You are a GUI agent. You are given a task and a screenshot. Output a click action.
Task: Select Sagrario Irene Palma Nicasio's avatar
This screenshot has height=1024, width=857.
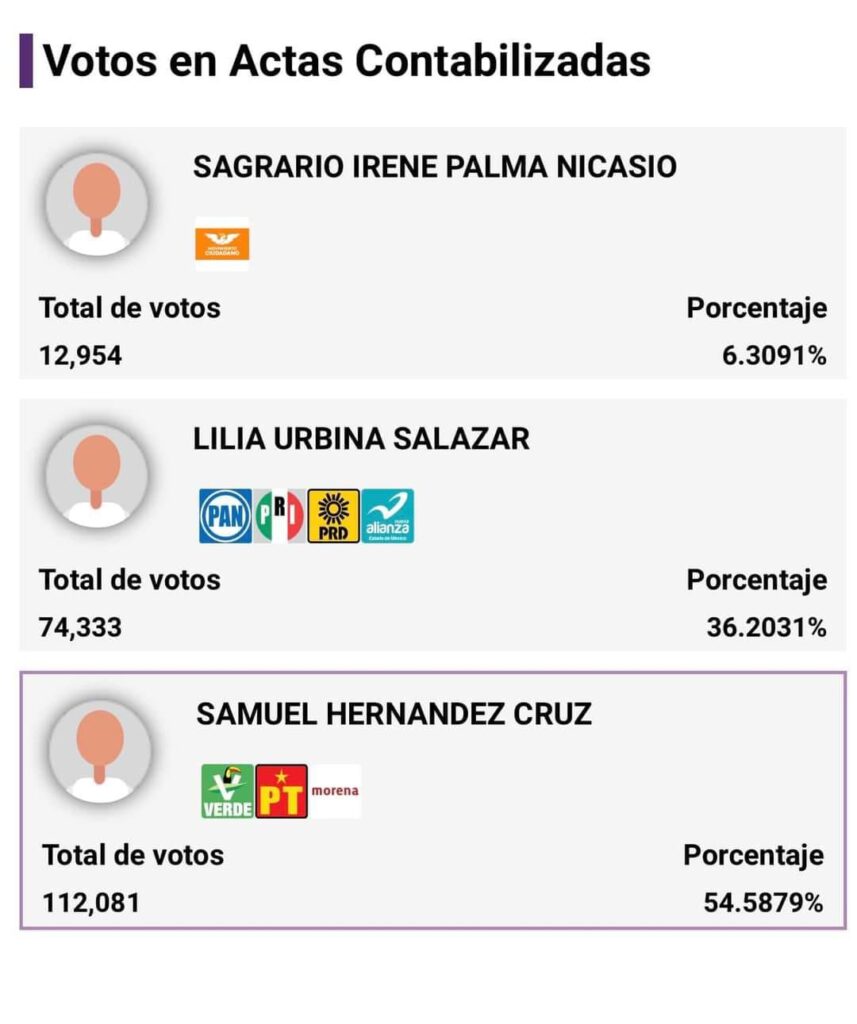click(x=97, y=204)
